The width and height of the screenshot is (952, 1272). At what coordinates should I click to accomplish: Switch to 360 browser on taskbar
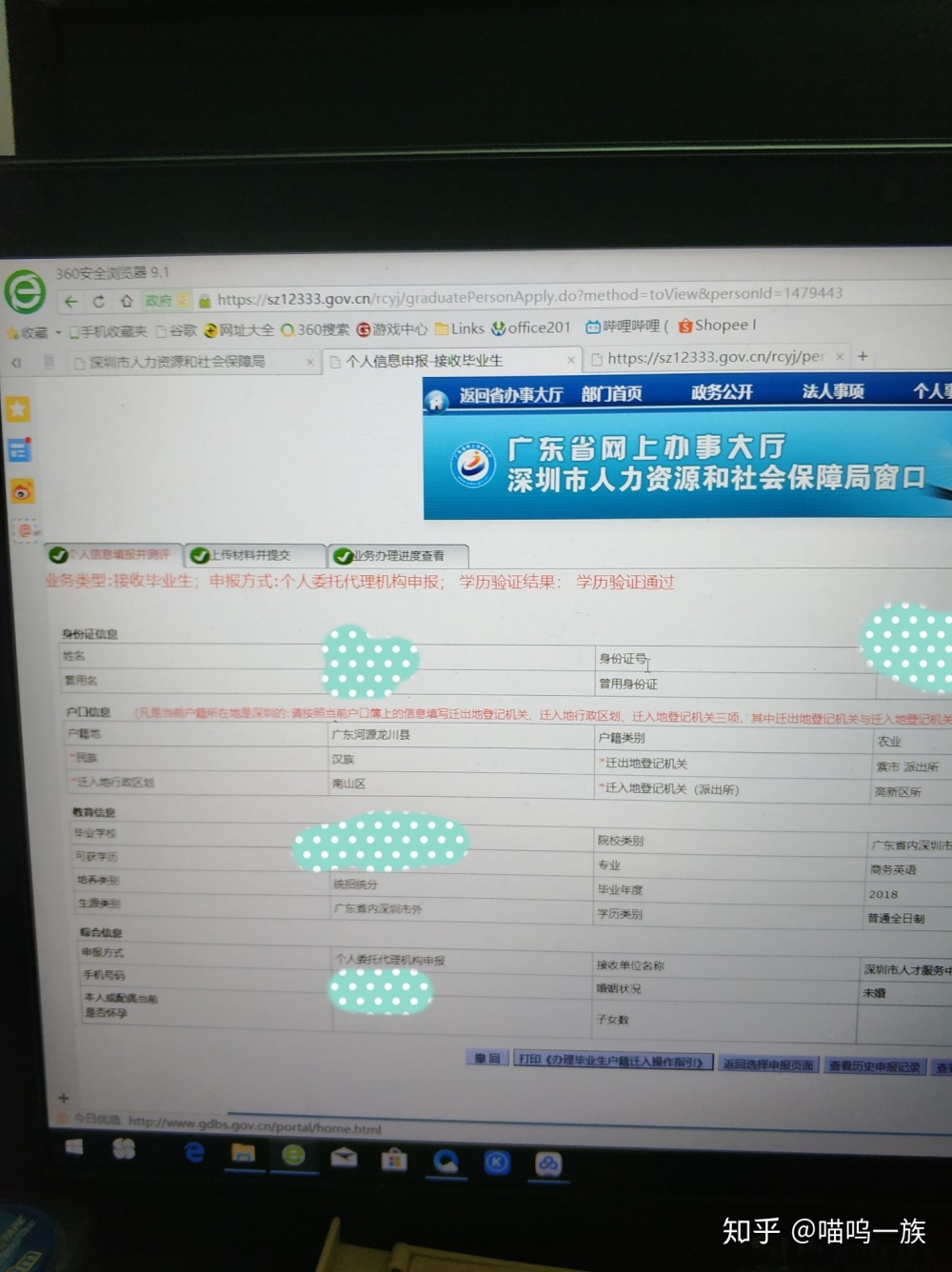pyautogui.click(x=293, y=1155)
